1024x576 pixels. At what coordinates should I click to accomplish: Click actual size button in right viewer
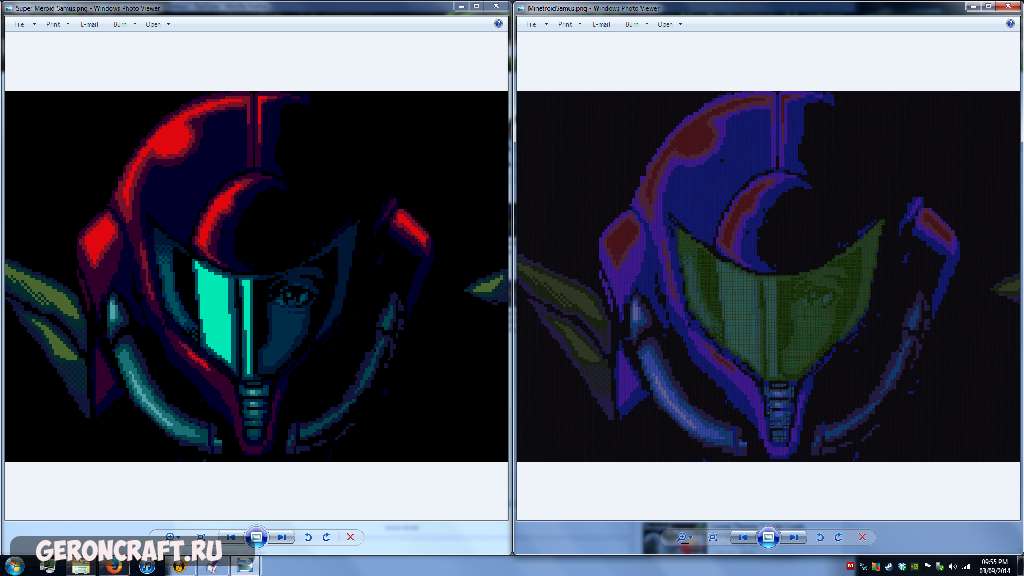[x=711, y=537]
